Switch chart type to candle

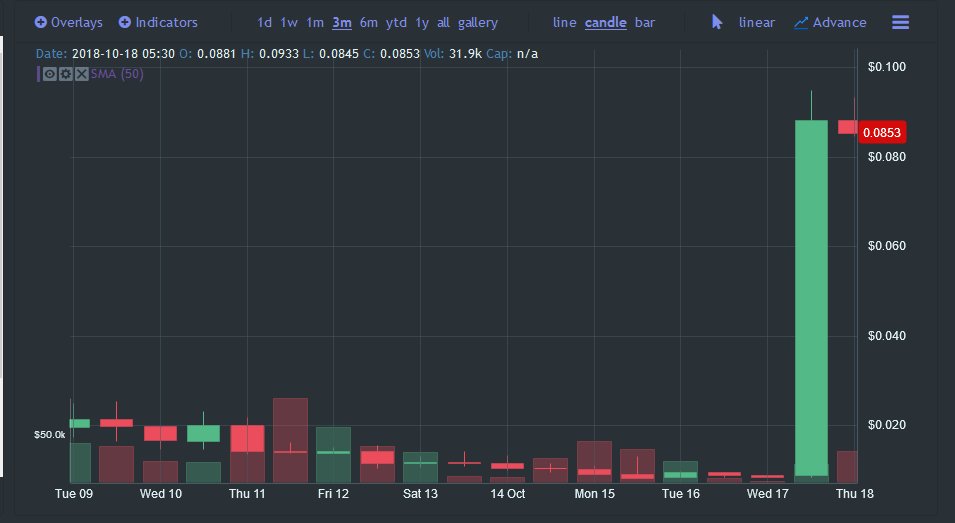[x=605, y=23]
